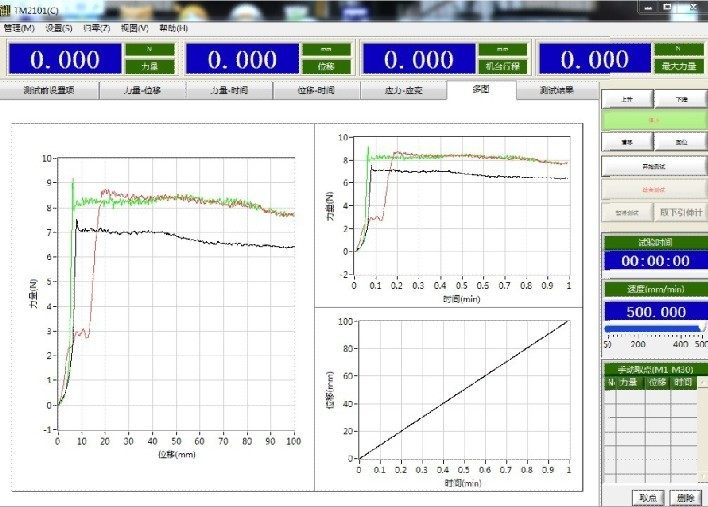Click the 取下引伸计 button
This screenshot has width=708, height=507.
[681, 212]
